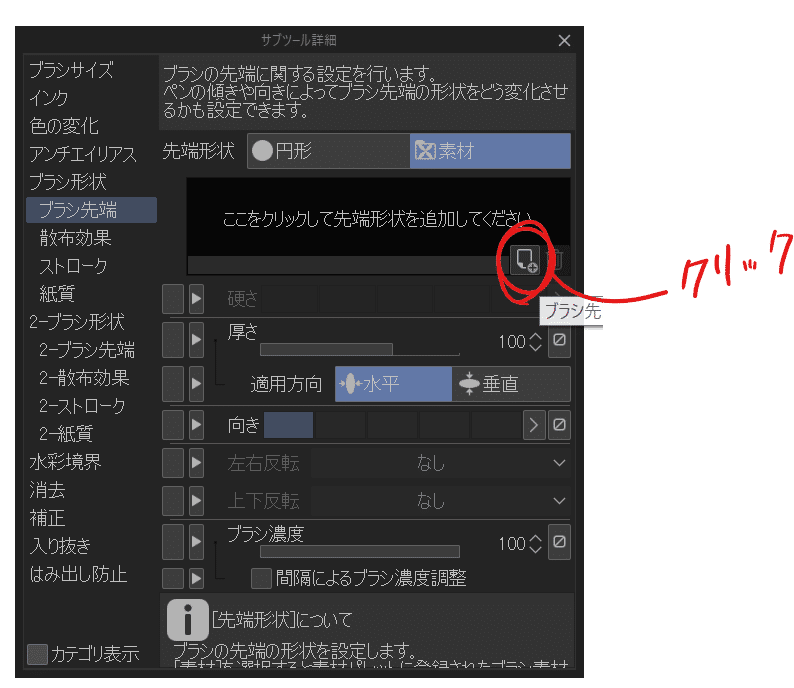
Task: Select ブラシ形状 category
Action: 68,182
